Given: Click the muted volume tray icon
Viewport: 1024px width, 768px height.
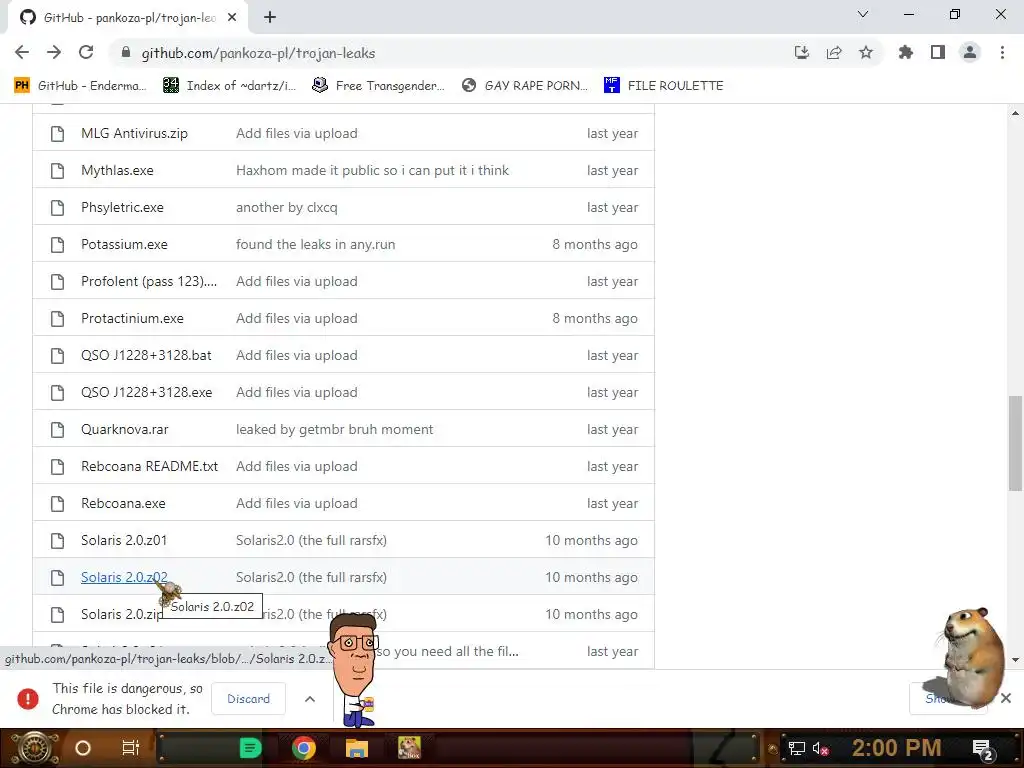Looking at the screenshot, I should 821,748.
